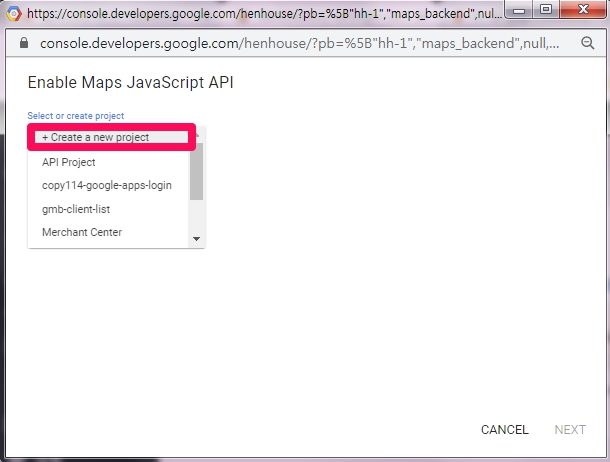The width and height of the screenshot is (610, 462).
Task: Click the NEXT button
Action: [570, 430]
